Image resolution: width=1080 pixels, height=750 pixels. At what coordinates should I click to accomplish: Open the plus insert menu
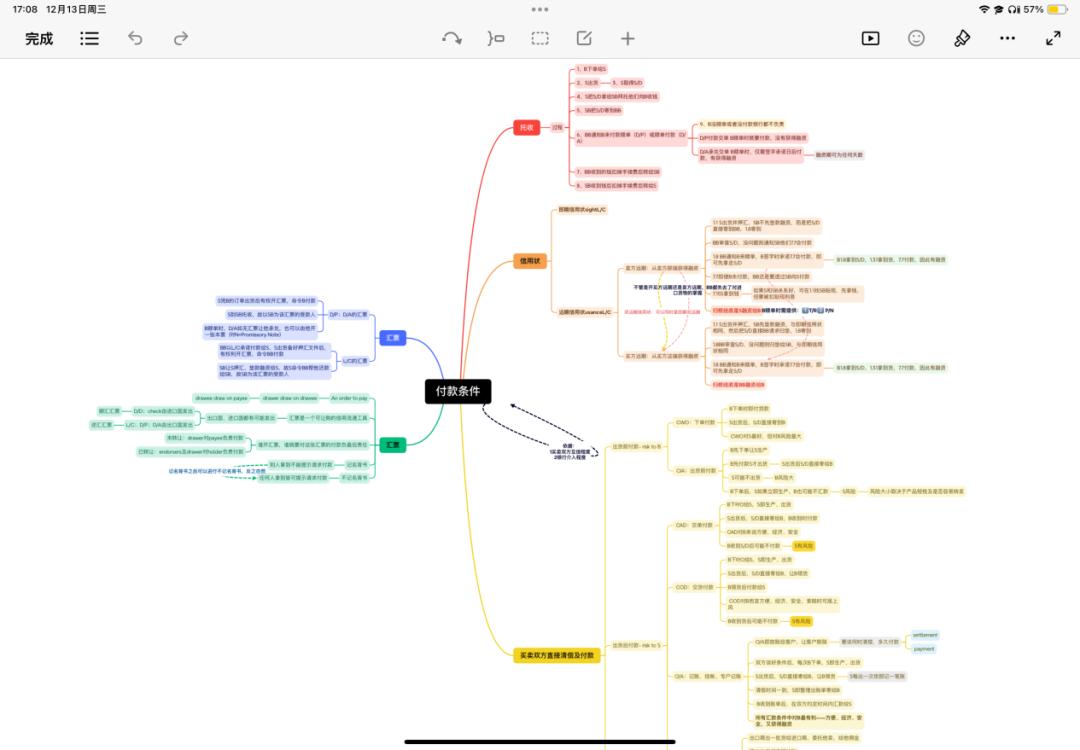pyautogui.click(x=627, y=39)
